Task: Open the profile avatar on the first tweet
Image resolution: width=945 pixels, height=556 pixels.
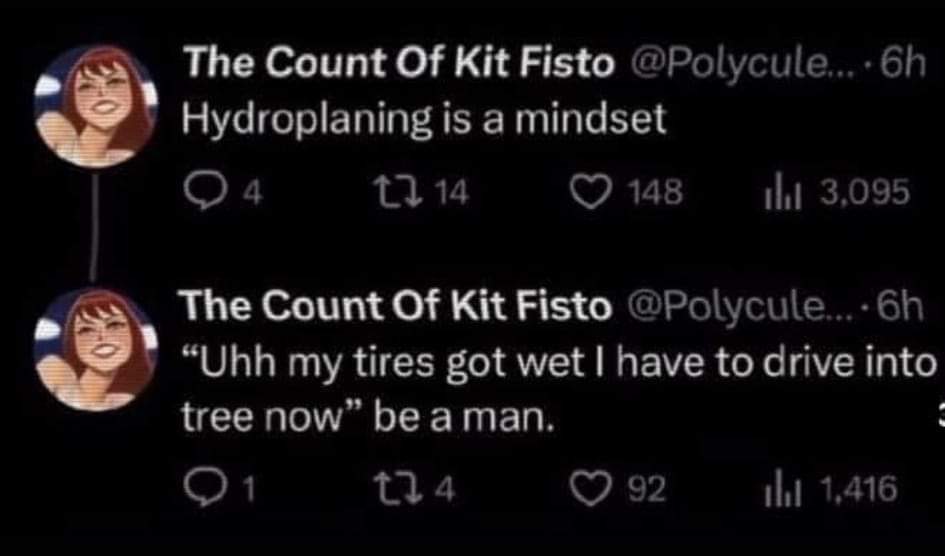Action: (x=97, y=105)
